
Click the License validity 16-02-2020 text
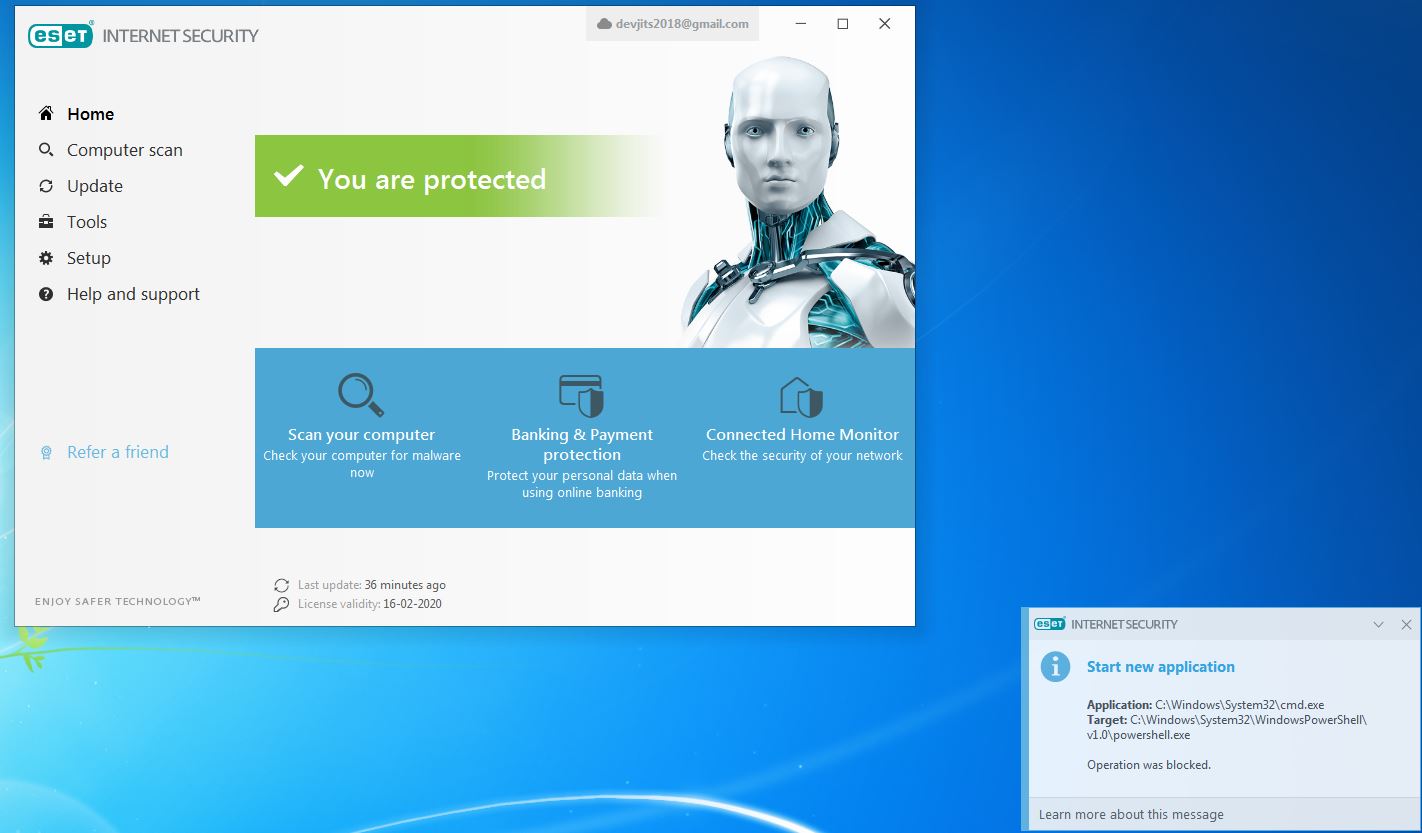370,604
